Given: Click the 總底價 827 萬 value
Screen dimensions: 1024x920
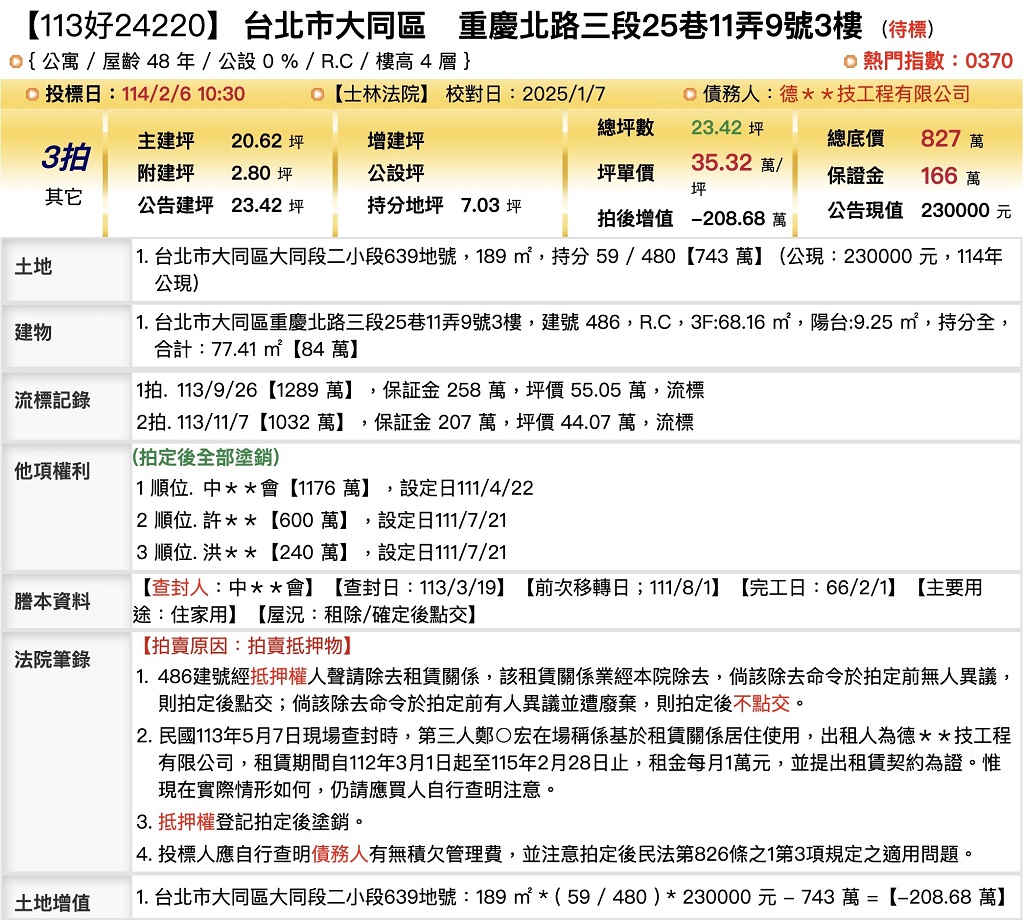Looking at the screenshot, I should [940, 139].
